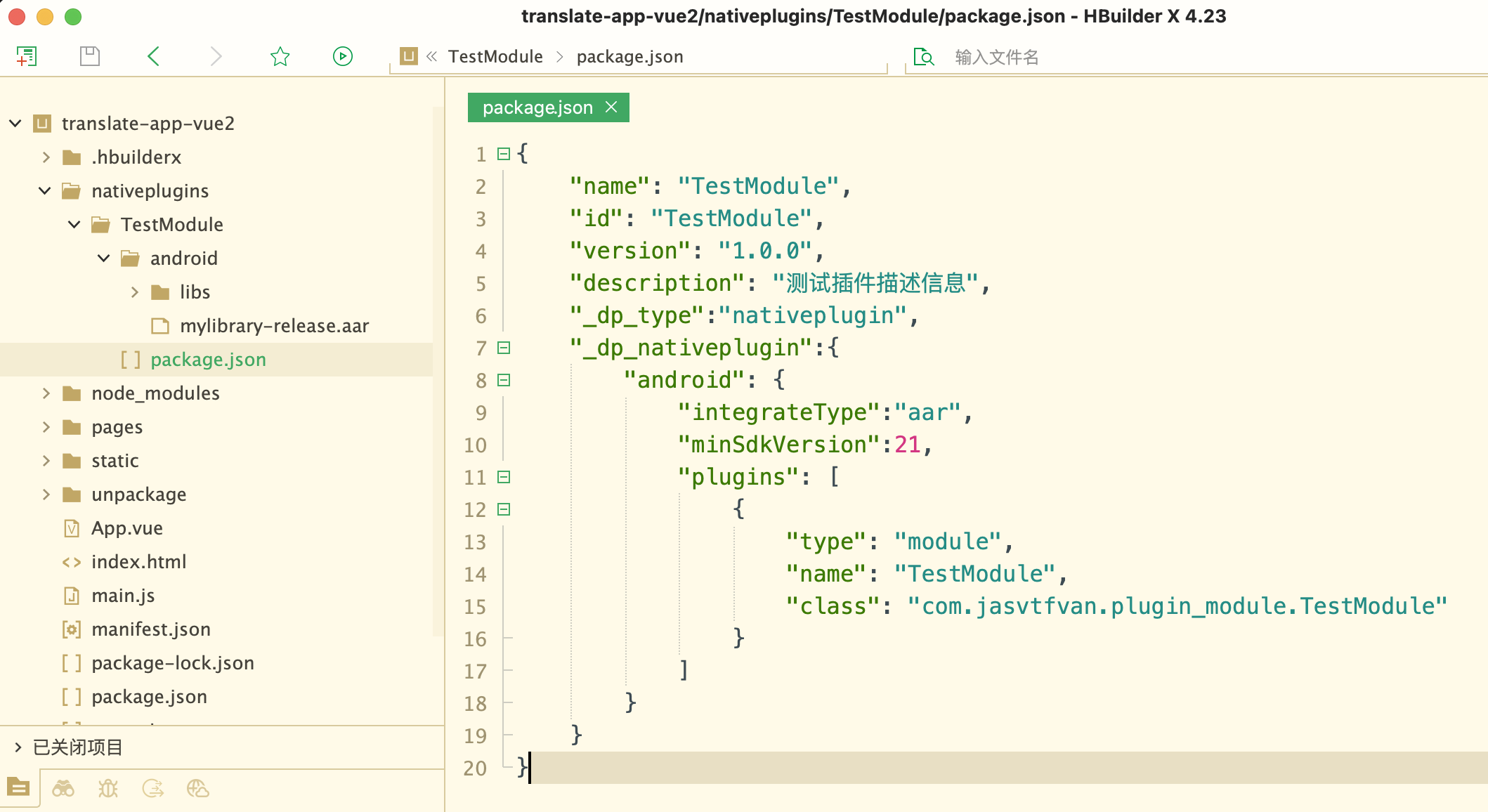The height and width of the screenshot is (812, 1488).
Task: Expand the closed projects section 已关闭项目
Action: [18, 747]
